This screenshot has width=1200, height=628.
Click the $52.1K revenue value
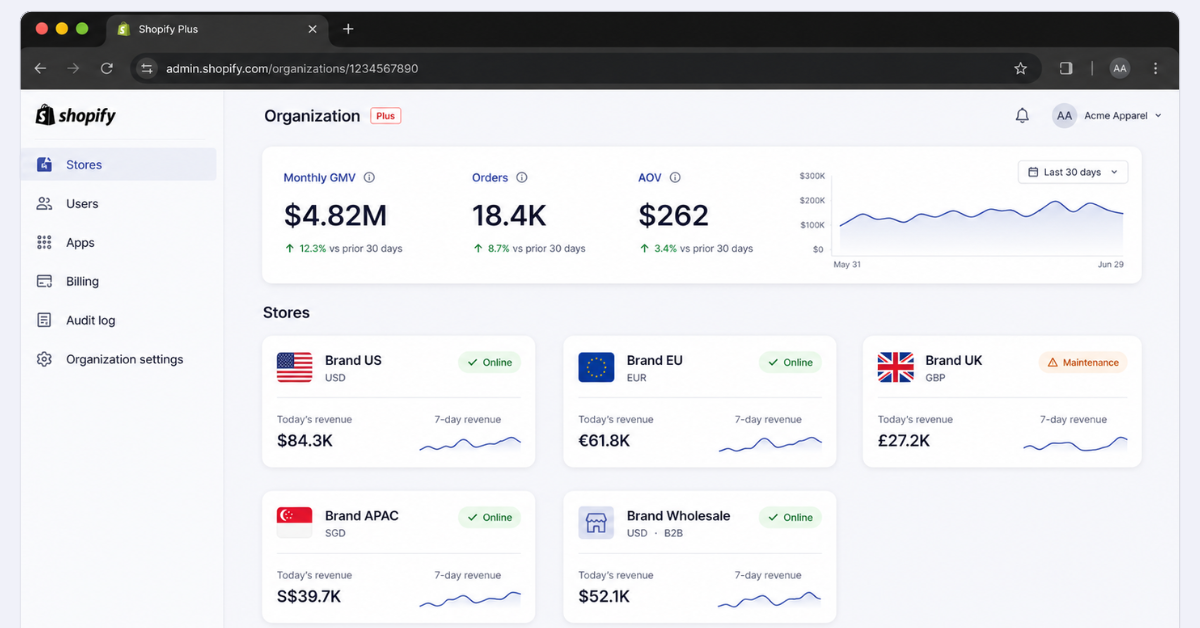click(604, 596)
